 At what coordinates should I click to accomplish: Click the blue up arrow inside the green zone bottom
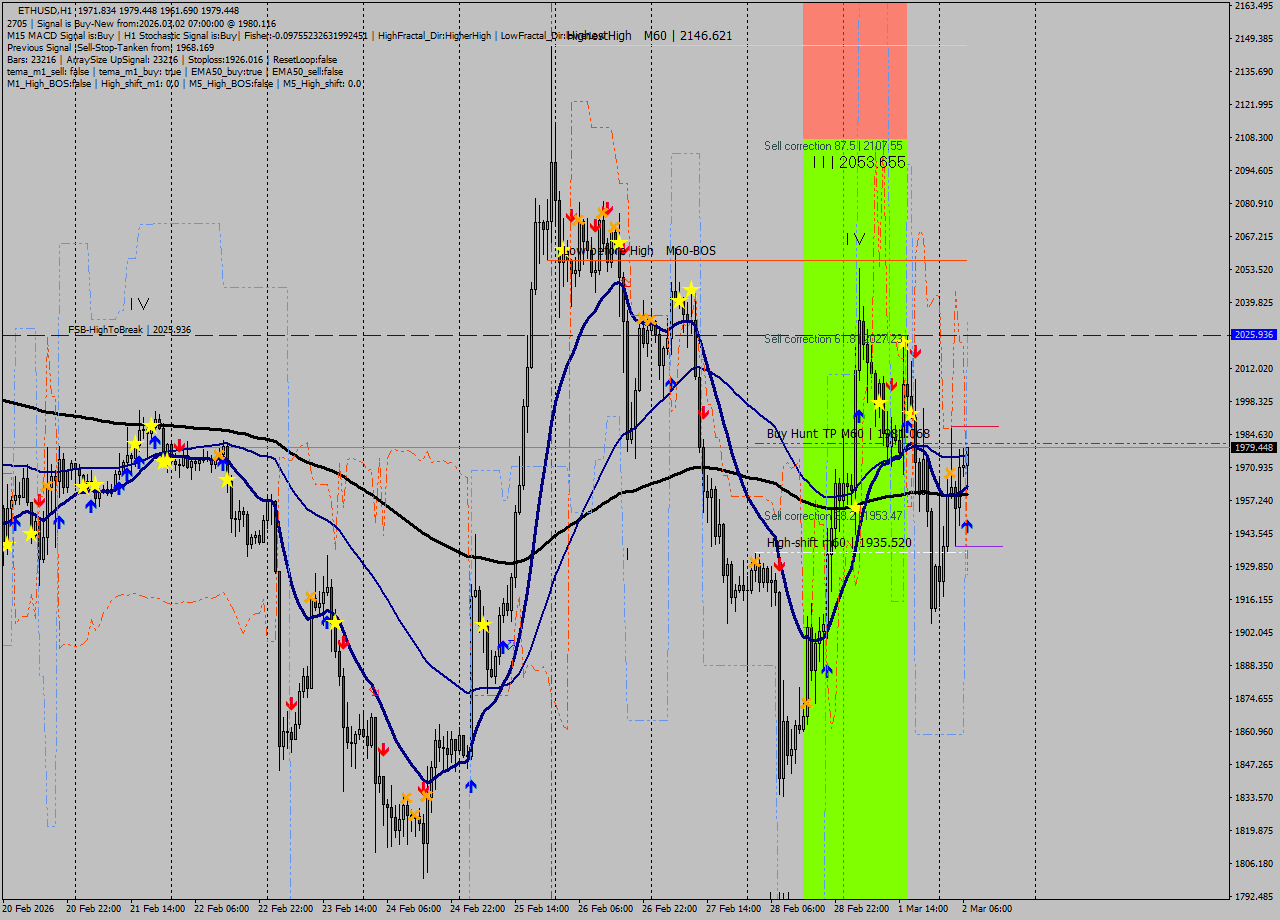pos(827,670)
